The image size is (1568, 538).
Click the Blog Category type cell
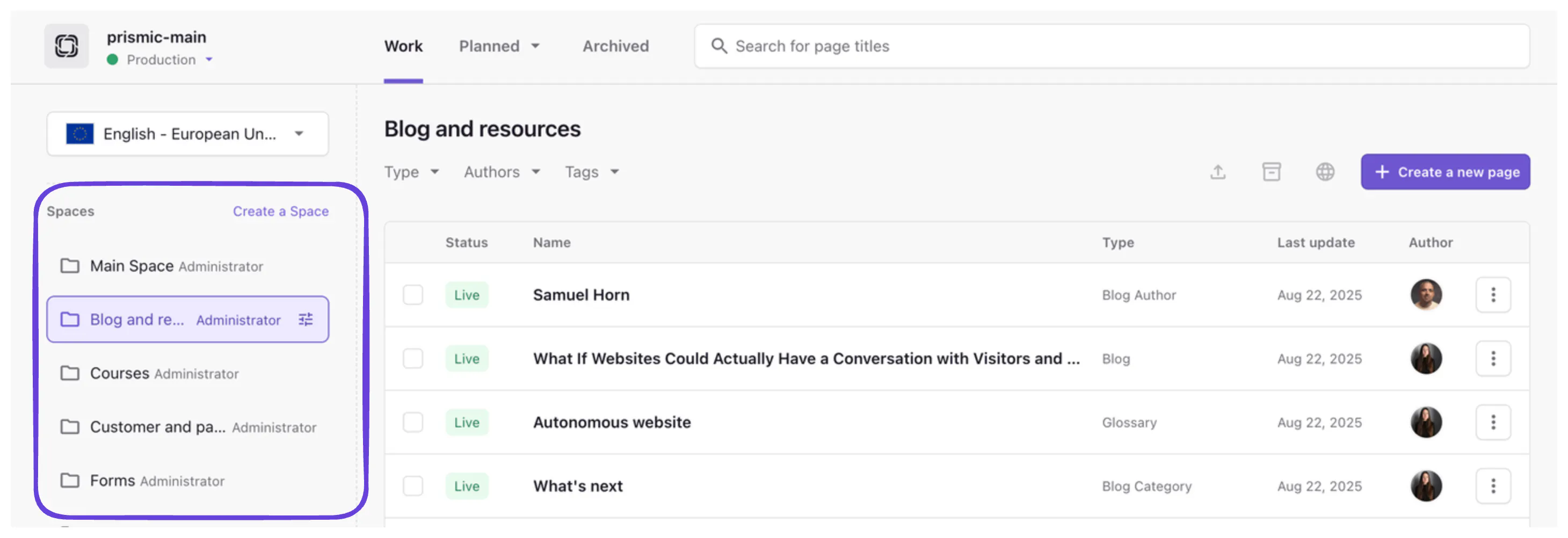[x=1146, y=486]
